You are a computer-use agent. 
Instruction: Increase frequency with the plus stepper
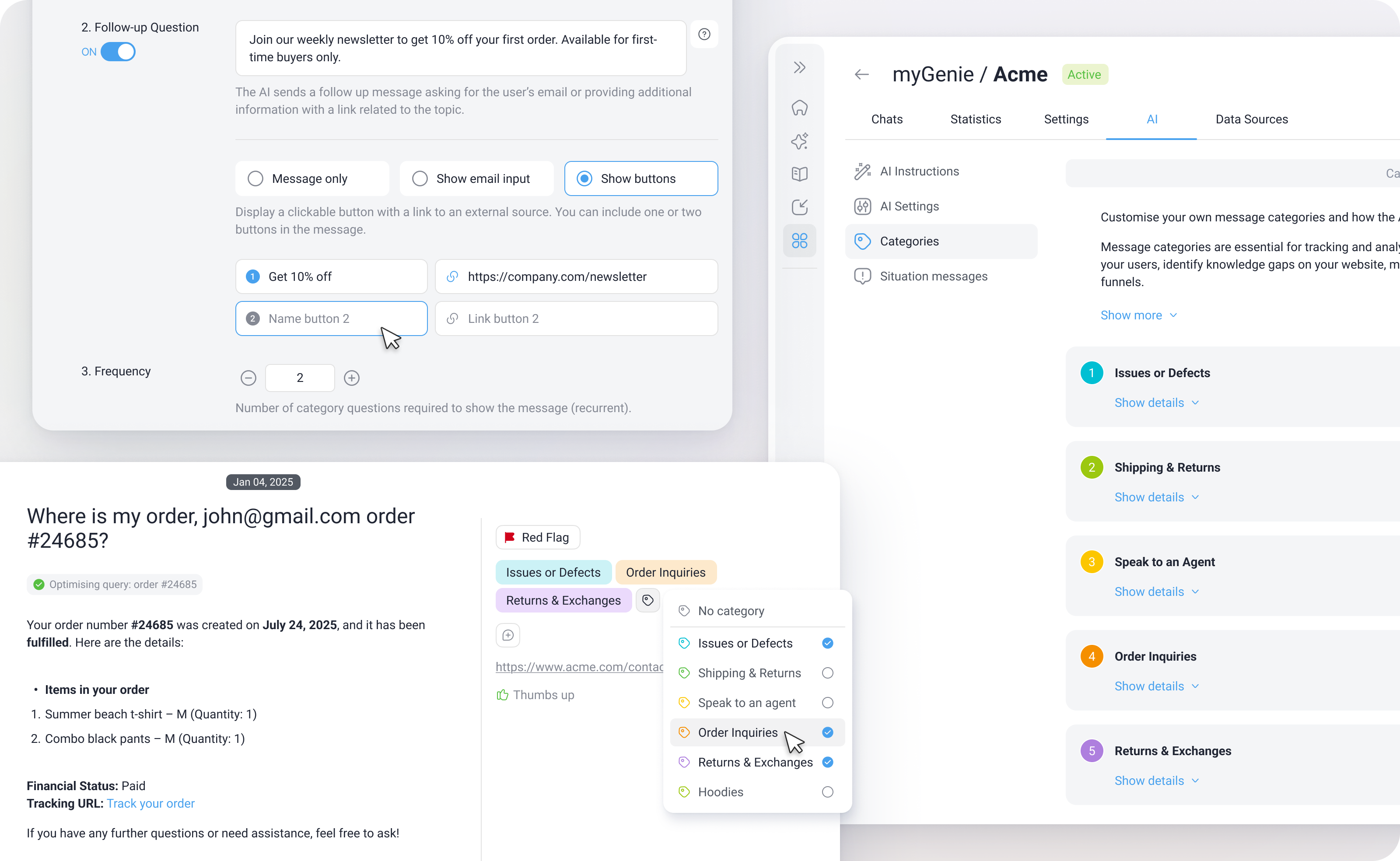(352, 378)
